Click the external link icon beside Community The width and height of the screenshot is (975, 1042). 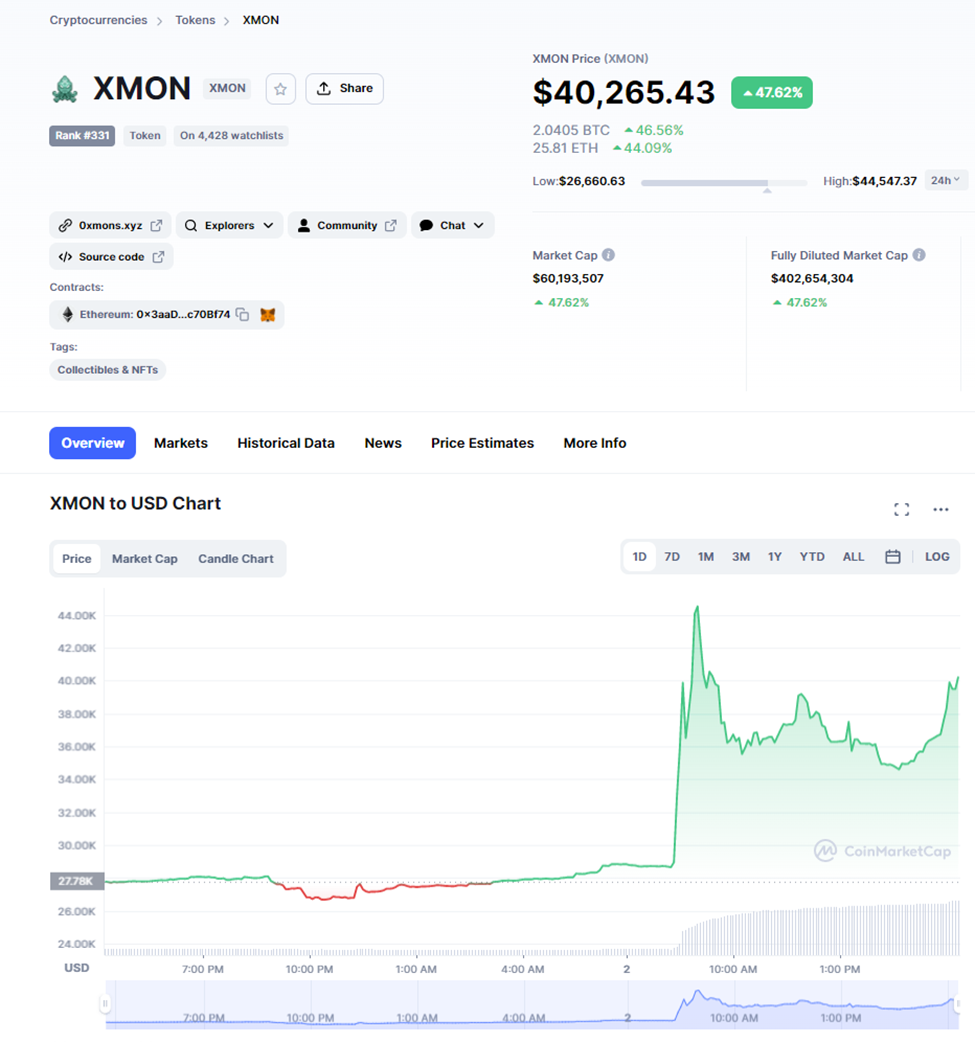(x=391, y=225)
